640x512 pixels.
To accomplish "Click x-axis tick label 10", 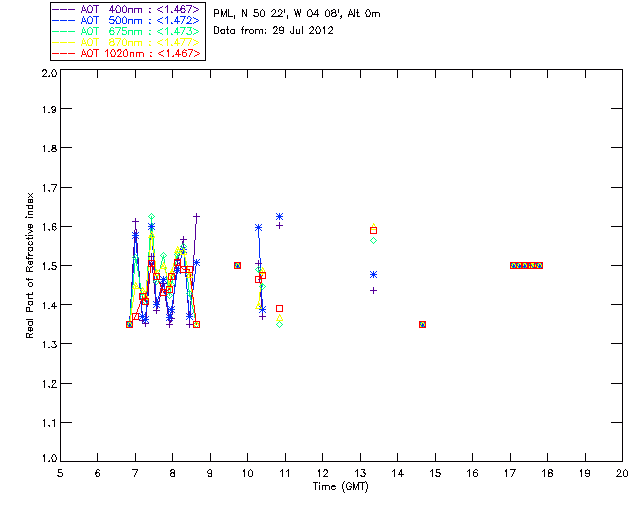I will (247, 473).
